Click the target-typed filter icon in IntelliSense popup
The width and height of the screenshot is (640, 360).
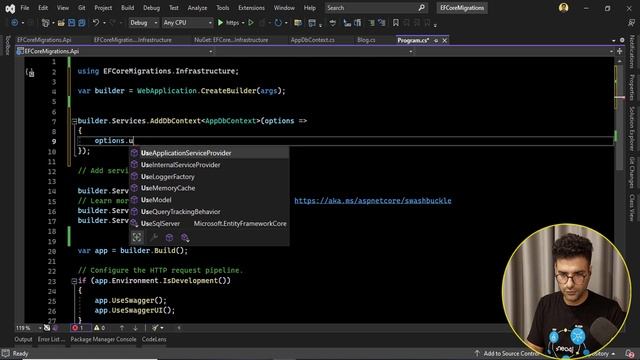point(137,237)
